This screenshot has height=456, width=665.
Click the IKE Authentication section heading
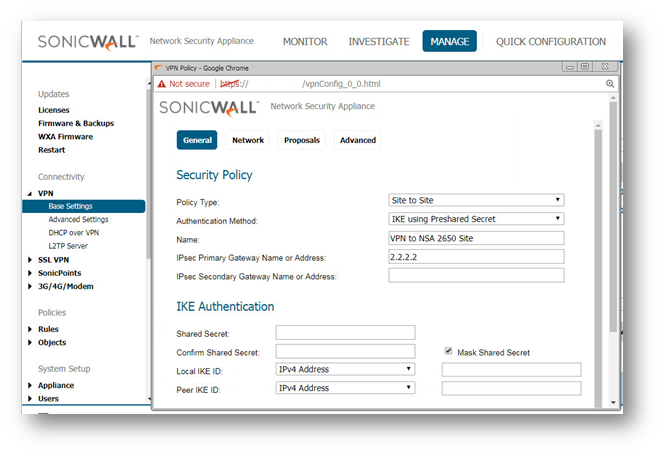click(x=225, y=306)
